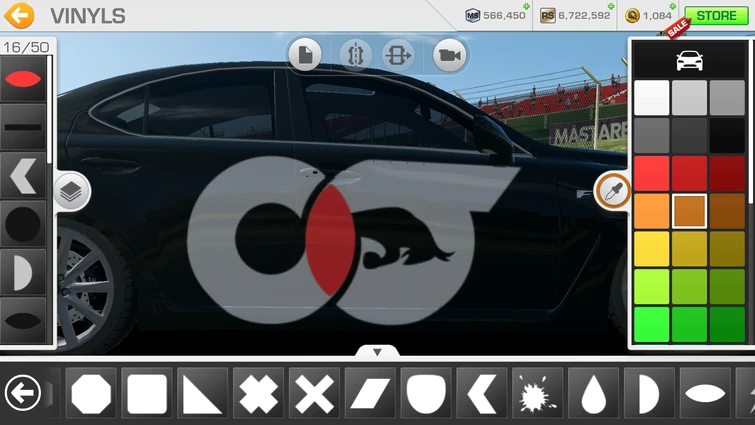This screenshot has height=425, width=755.
Task: Pick the black swatch
Action: [727, 135]
